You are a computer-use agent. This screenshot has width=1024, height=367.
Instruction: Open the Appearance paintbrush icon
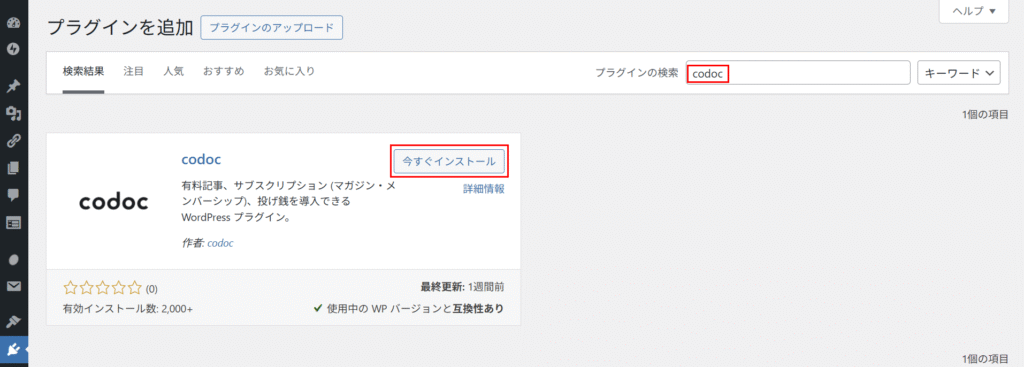point(14,321)
